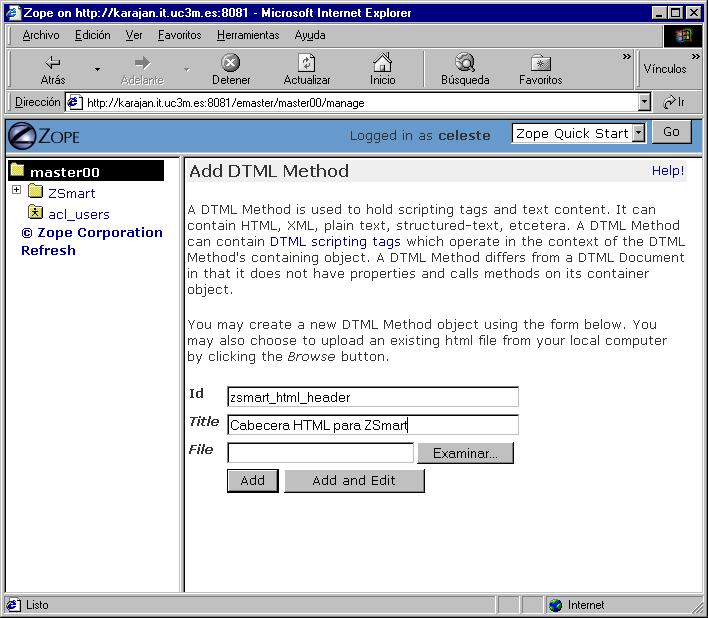708x618 pixels.
Task: Open the Help! link
Action: (x=668, y=171)
